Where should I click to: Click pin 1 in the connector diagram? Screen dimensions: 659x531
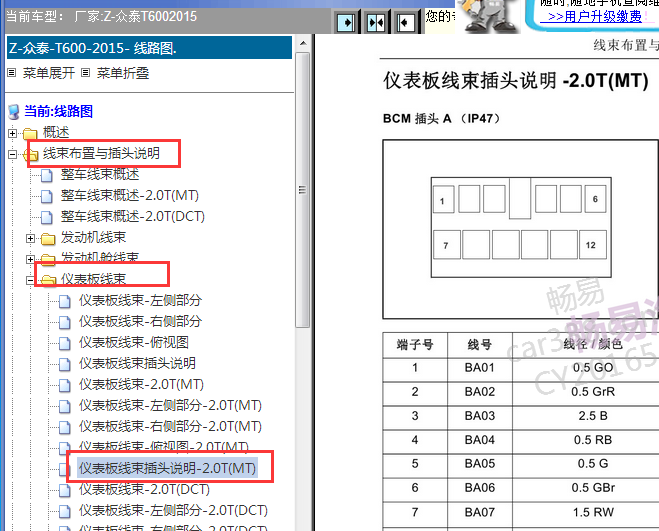coord(443,199)
